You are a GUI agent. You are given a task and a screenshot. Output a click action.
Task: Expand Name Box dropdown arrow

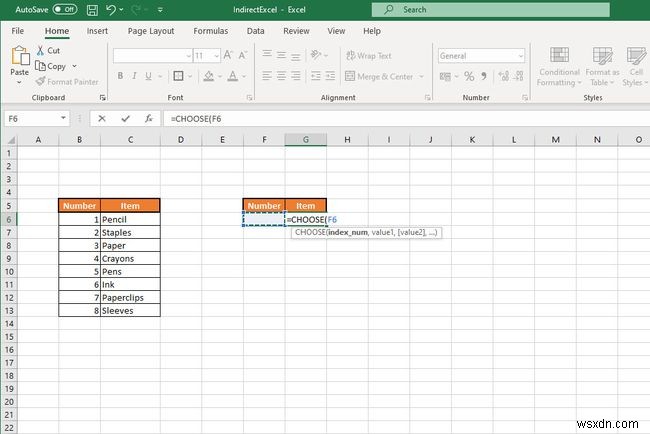pos(63,118)
